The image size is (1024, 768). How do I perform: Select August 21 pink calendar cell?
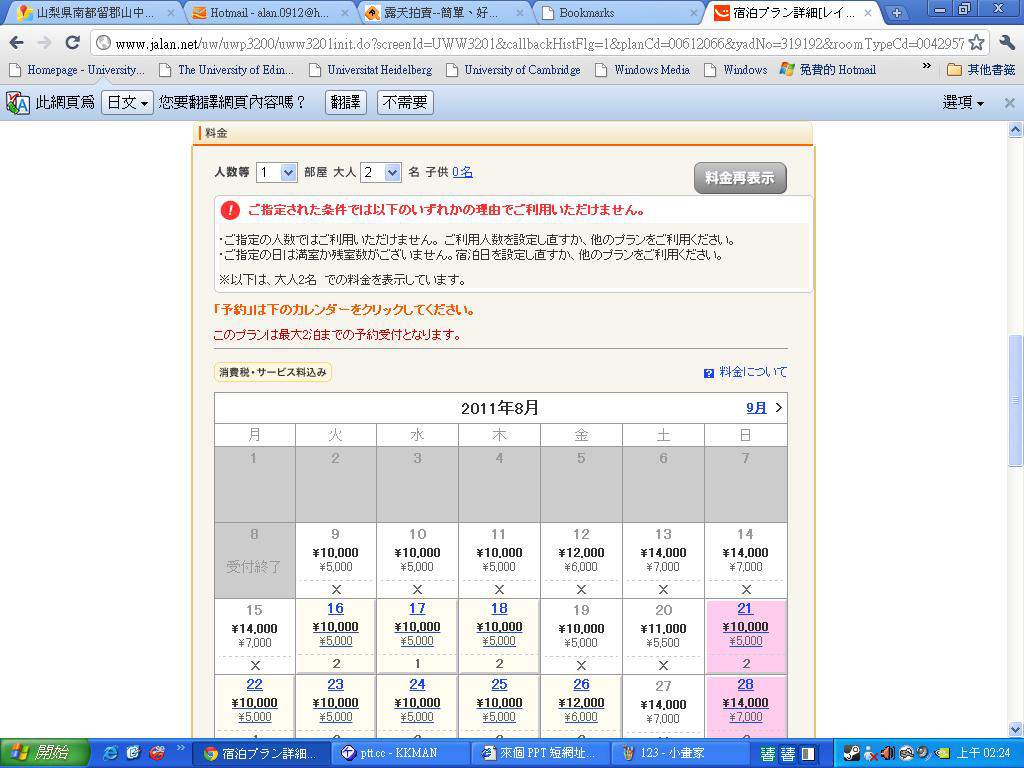[x=745, y=635]
